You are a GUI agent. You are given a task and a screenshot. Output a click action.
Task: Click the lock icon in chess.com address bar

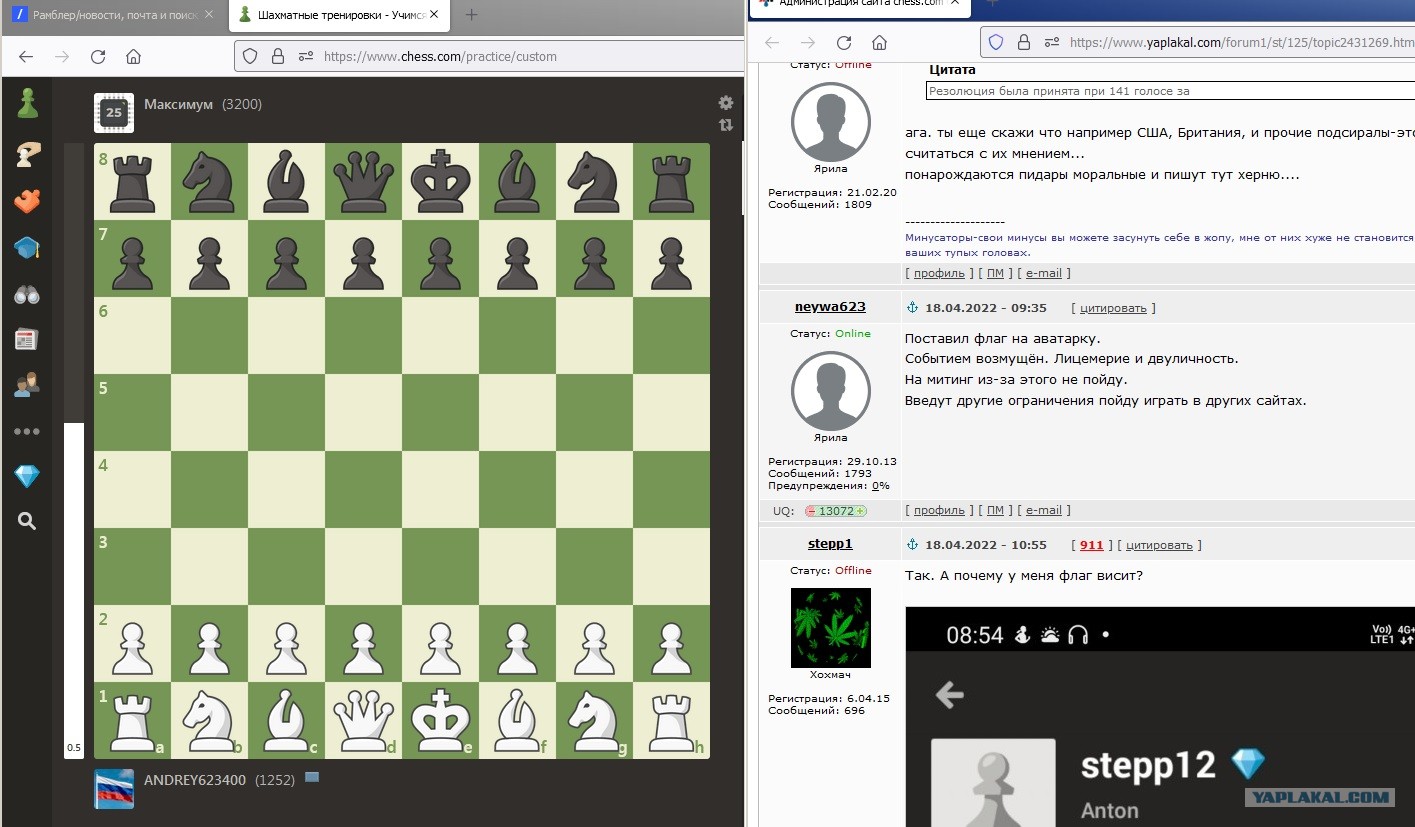click(x=279, y=56)
